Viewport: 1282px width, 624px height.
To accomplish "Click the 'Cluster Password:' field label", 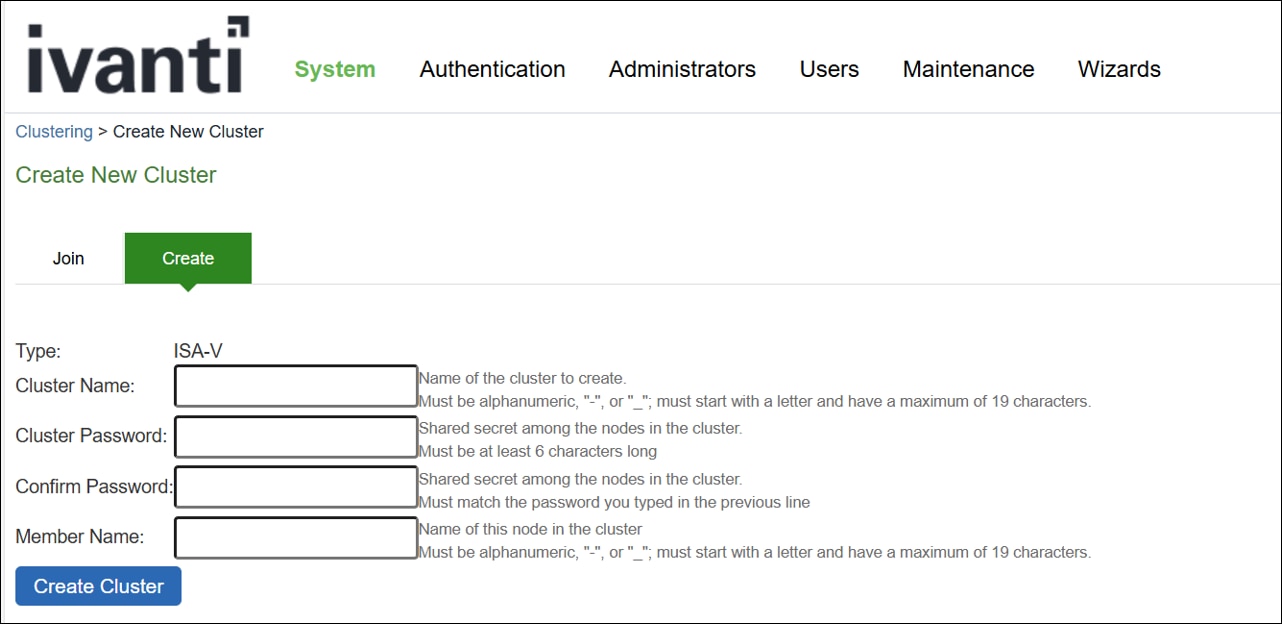I will coord(91,436).
